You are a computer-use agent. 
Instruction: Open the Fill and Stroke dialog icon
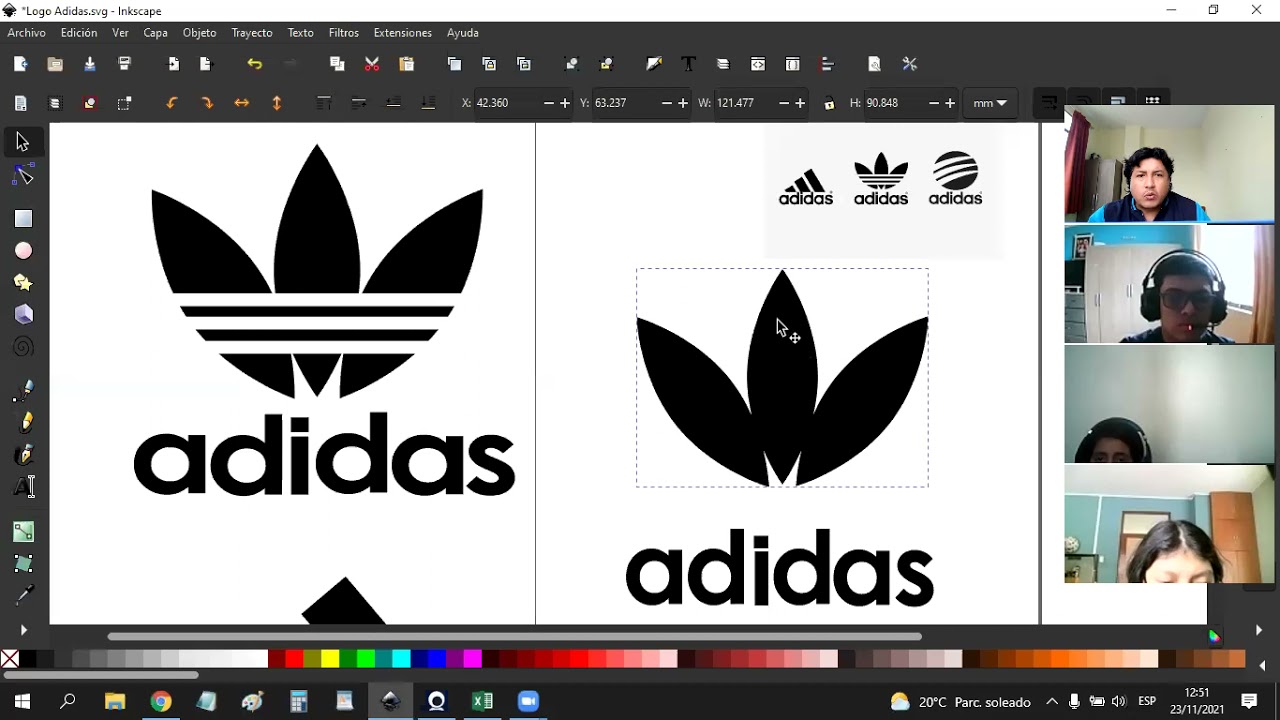[654, 64]
